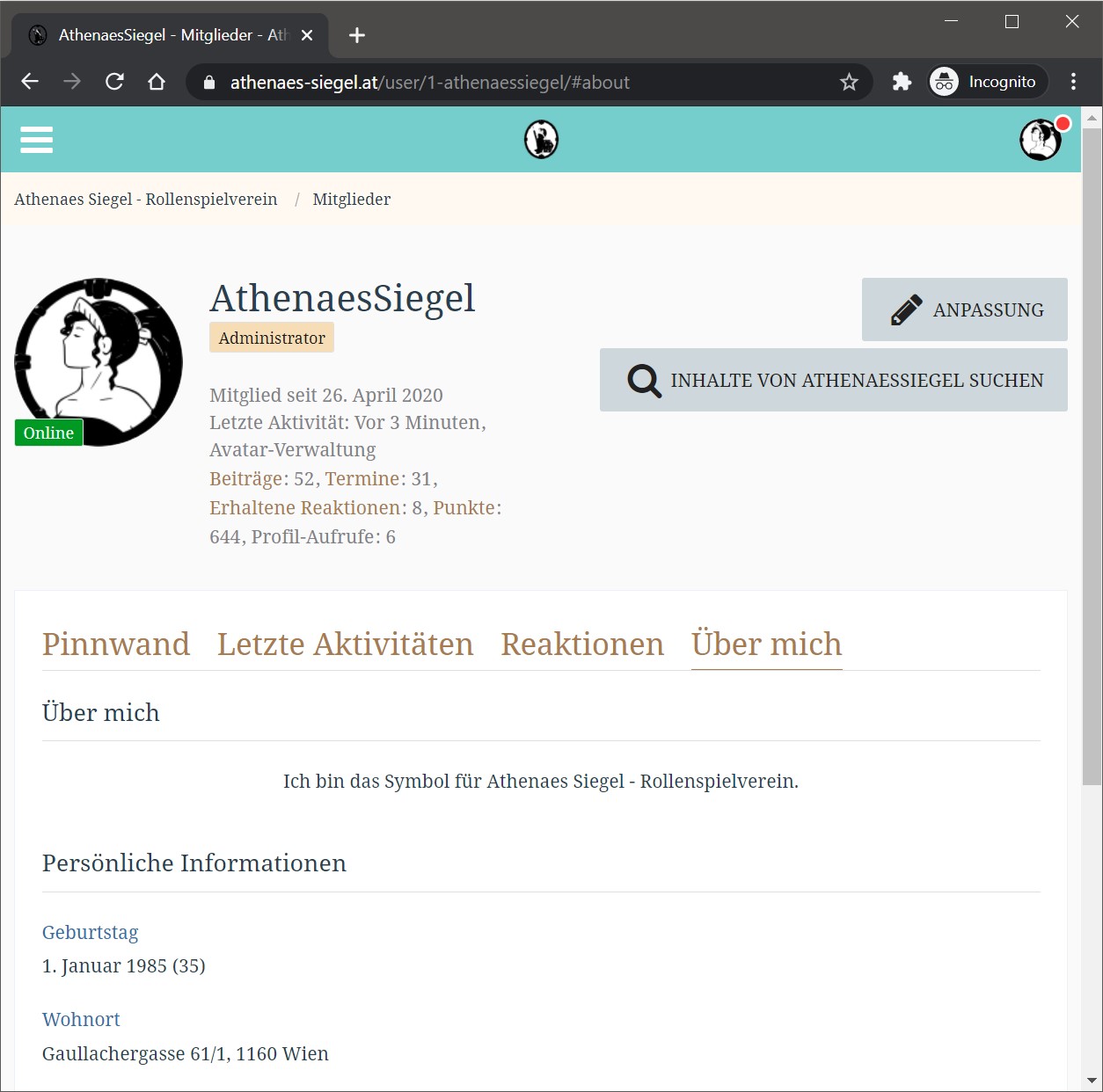Click the Incognito profile indicator
Image resolution: width=1103 pixels, height=1092 pixels.
pos(989,82)
